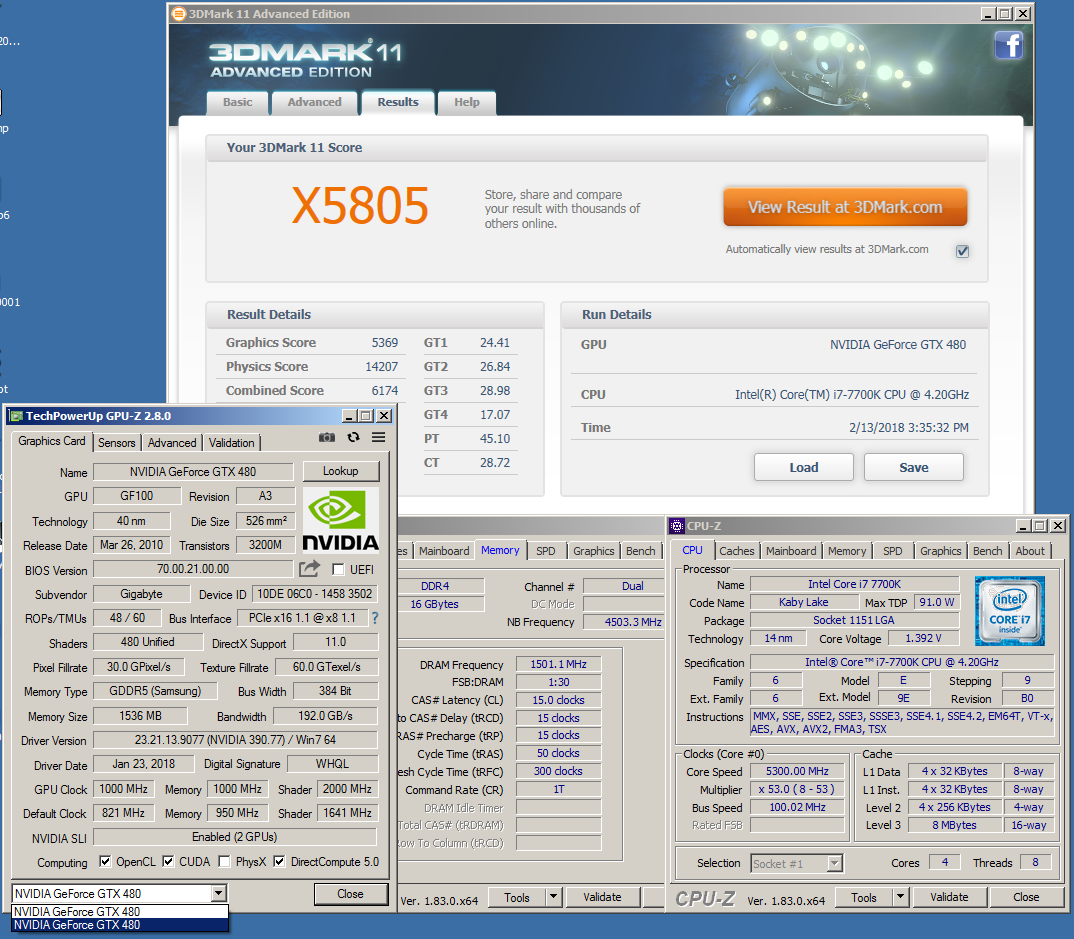Click the 3DMark 11 title bar icon
This screenshot has height=939, width=1074.
pyautogui.click(x=178, y=14)
